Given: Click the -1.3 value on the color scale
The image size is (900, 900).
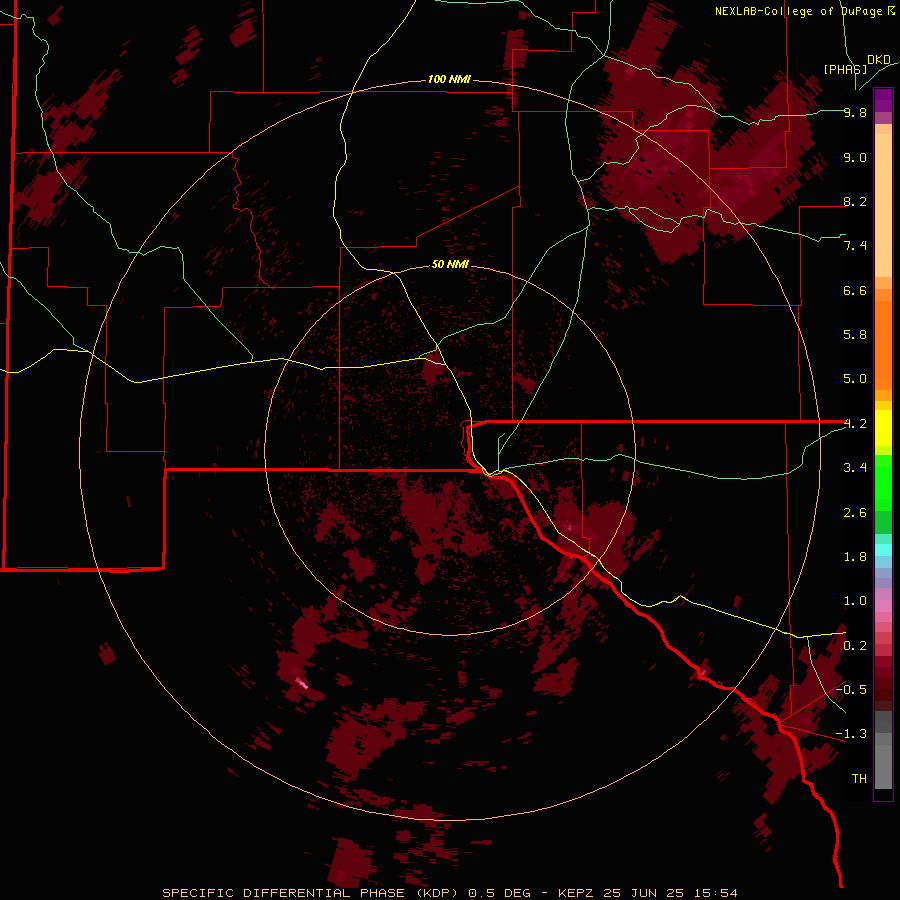Looking at the screenshot, I should coord(851,734).
